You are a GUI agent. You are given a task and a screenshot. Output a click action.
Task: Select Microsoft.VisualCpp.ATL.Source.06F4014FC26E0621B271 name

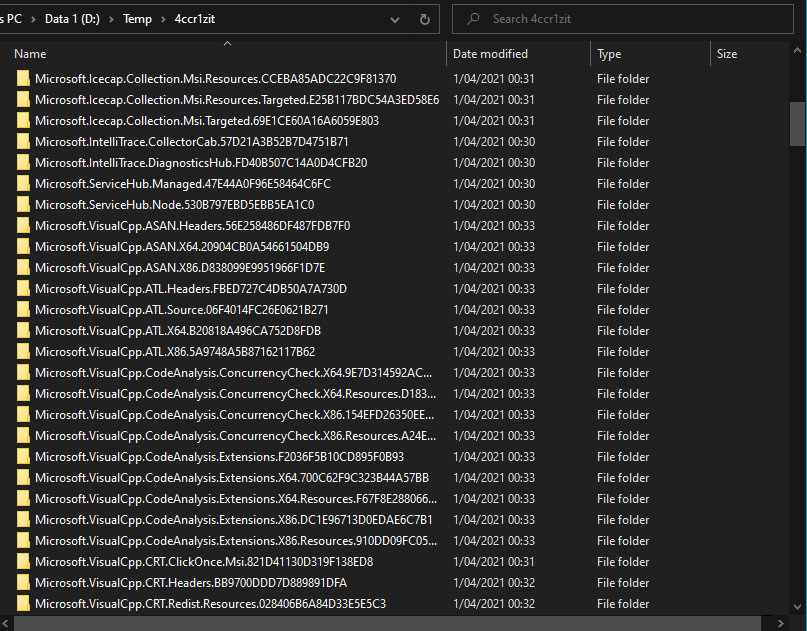point(182,309)
